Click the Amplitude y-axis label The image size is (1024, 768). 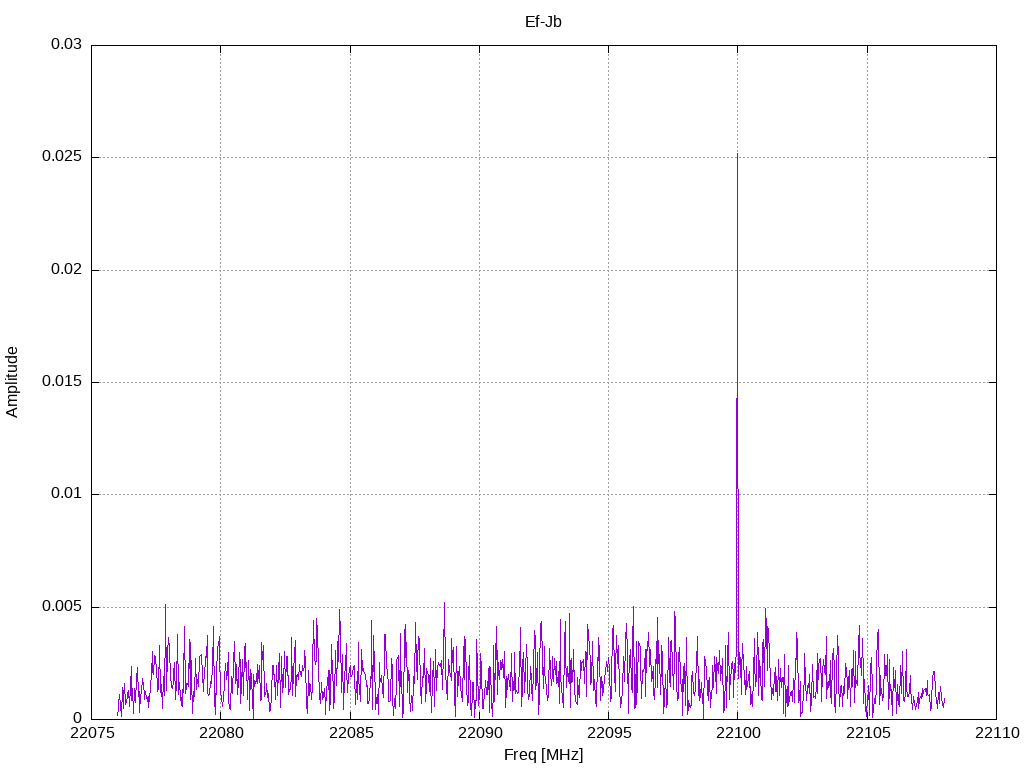coord(12,382)
